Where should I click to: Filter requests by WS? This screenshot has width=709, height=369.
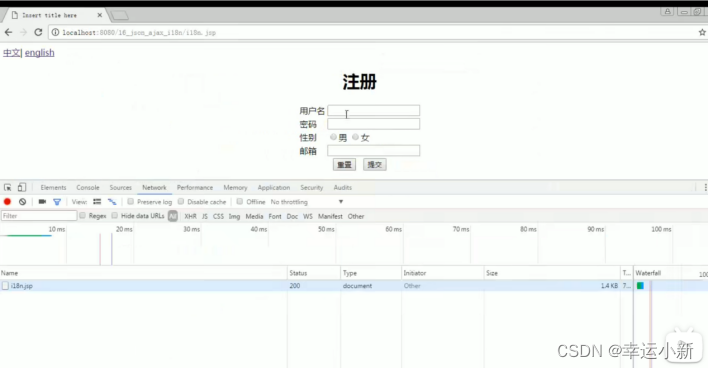308,216
